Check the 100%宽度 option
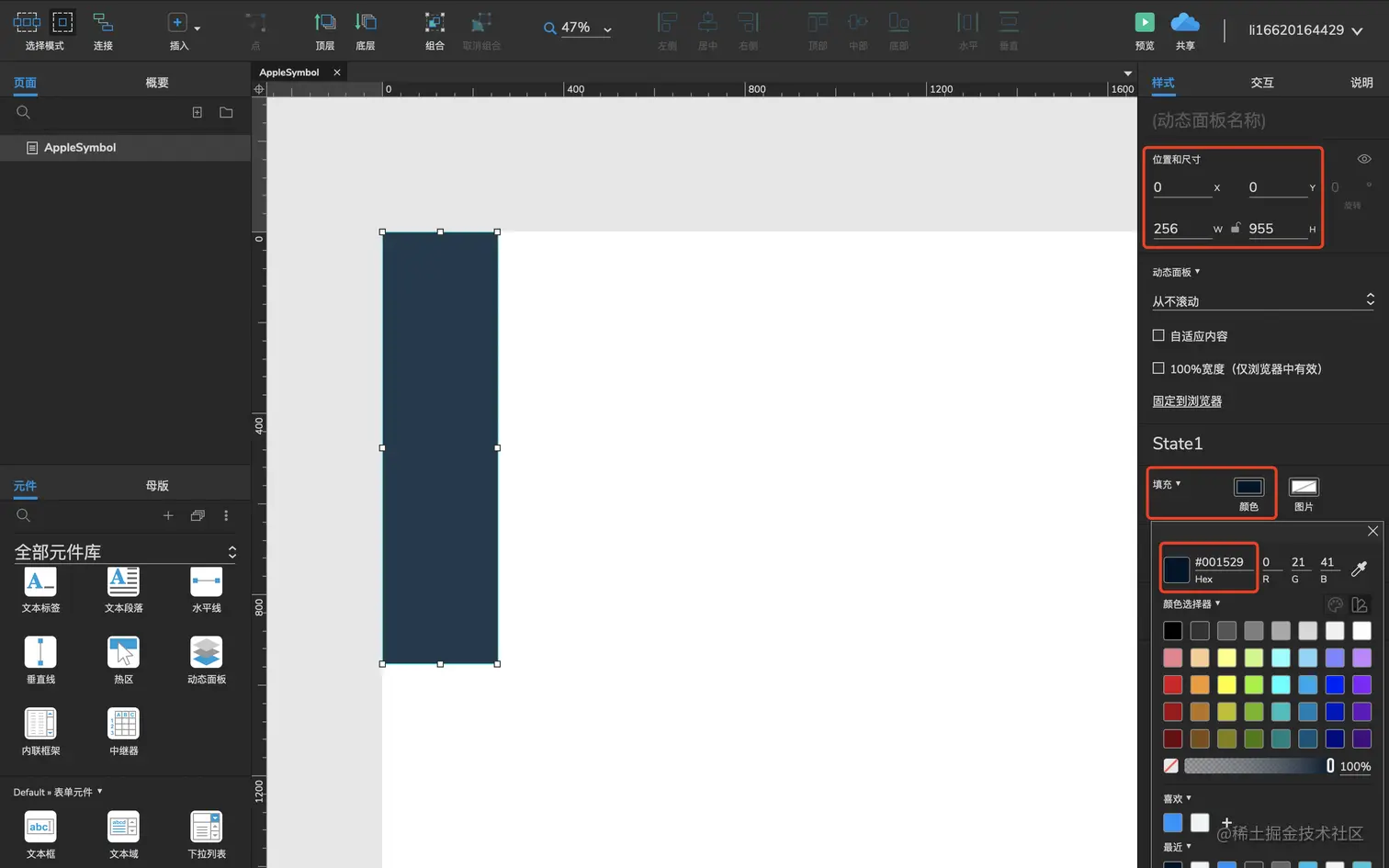Image resolution: width=1389 pixels, height=868 pixels. coord(1158,368)
